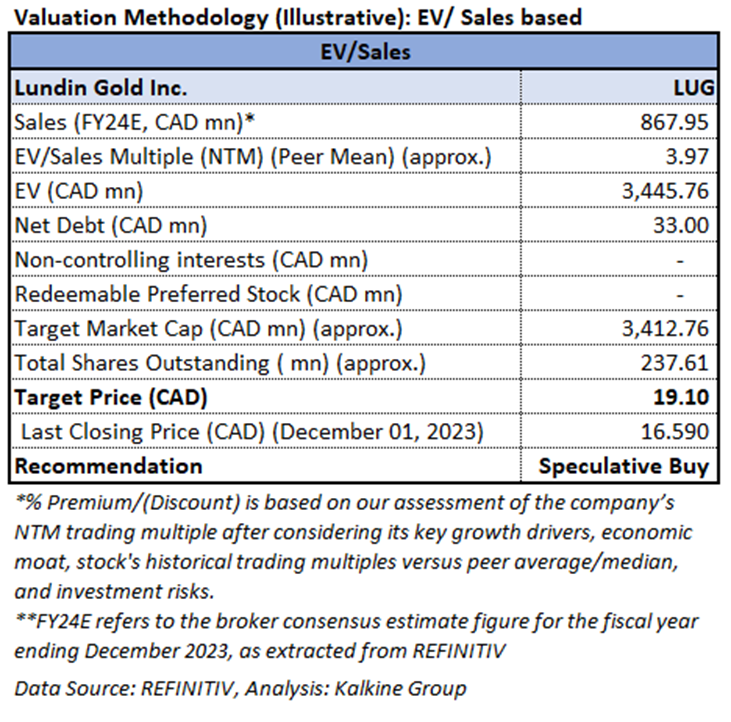This screenshot has height=722, width=731.
Task: Select the Speculative Buy recommendation cell
Action: click(625, 466)
